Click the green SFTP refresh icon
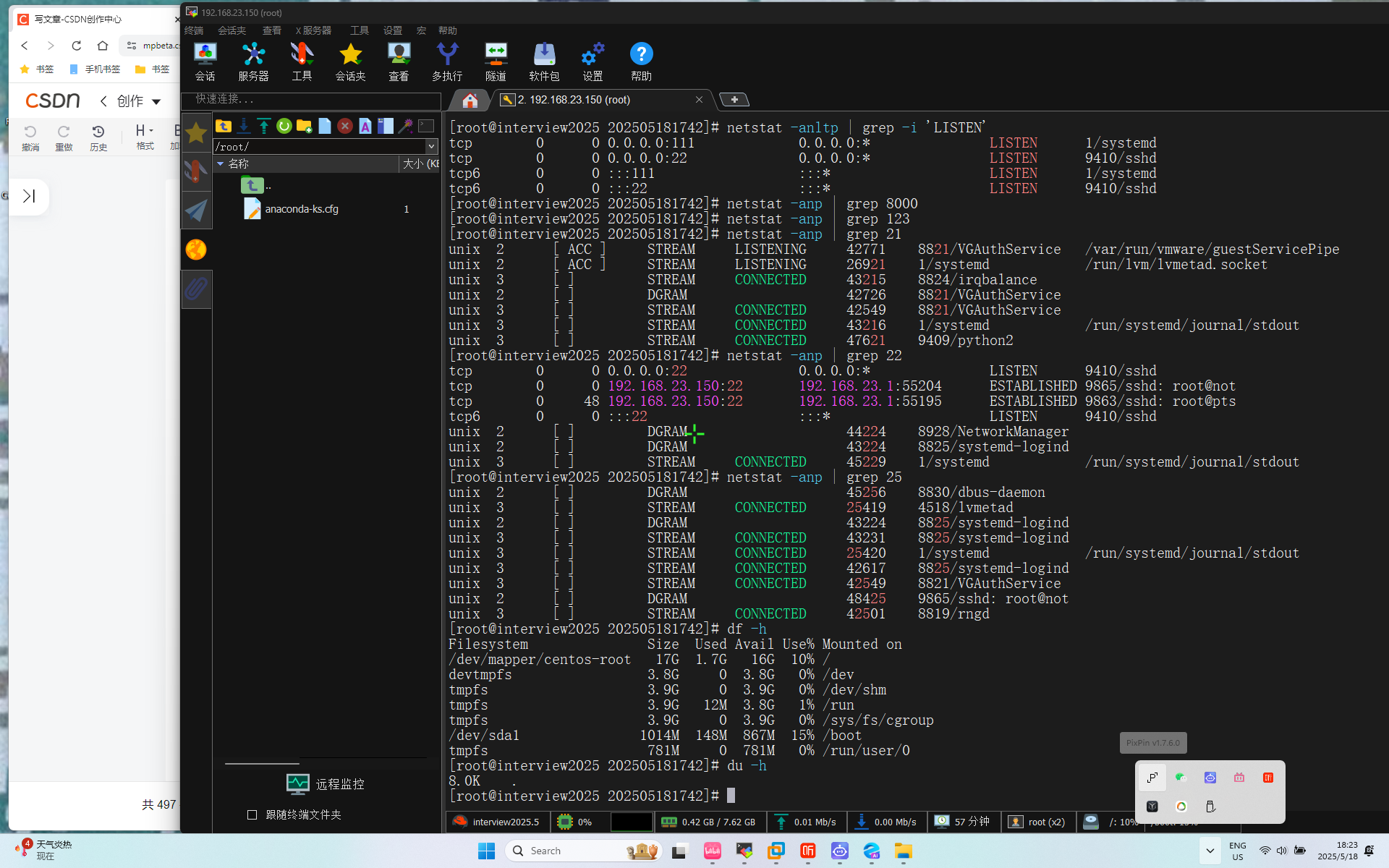The image size is (1389, 868). coord(284,127)
